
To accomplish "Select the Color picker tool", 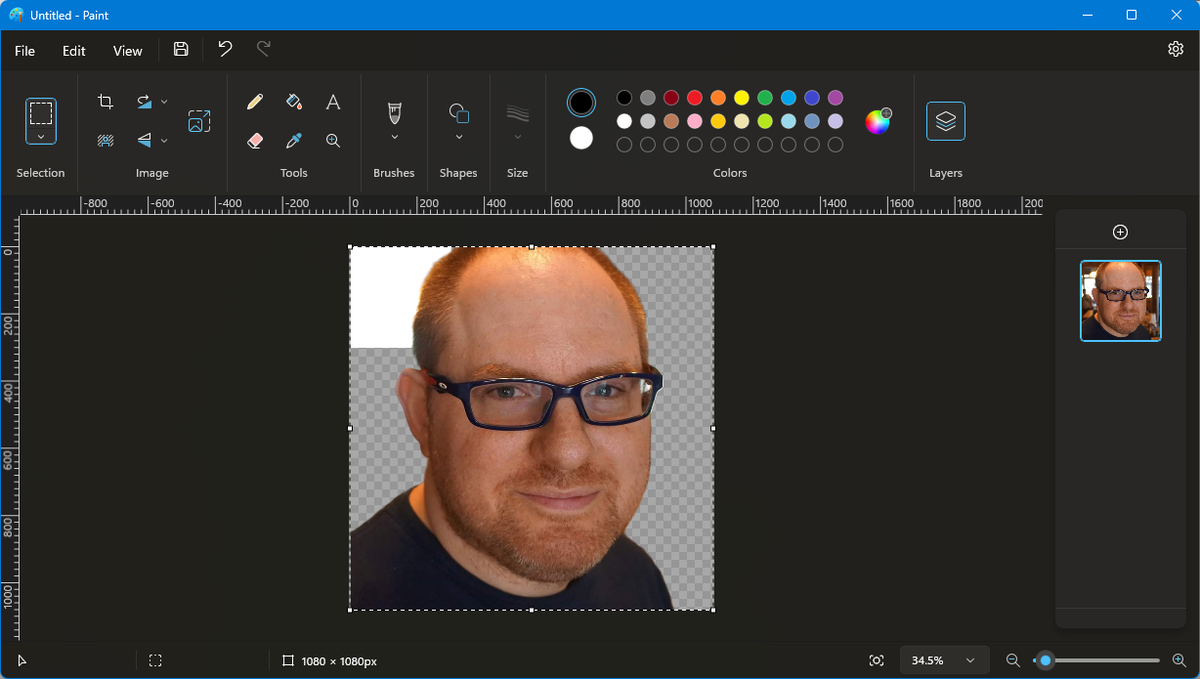I will point(294,140).
